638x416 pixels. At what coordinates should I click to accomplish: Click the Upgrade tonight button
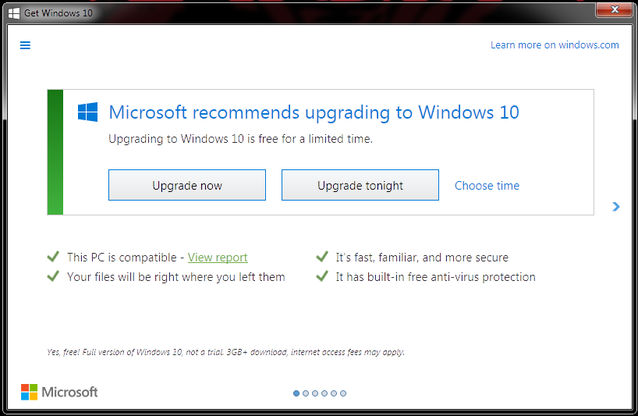click(360, 185)
